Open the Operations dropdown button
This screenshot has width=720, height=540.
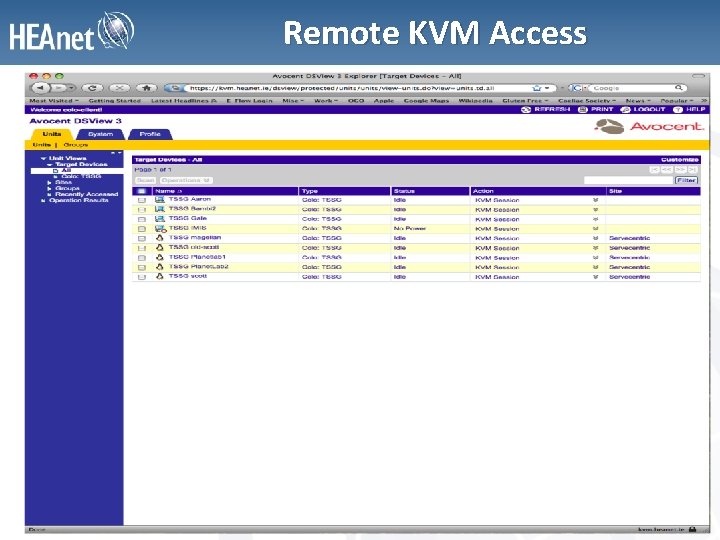[186, 180]
